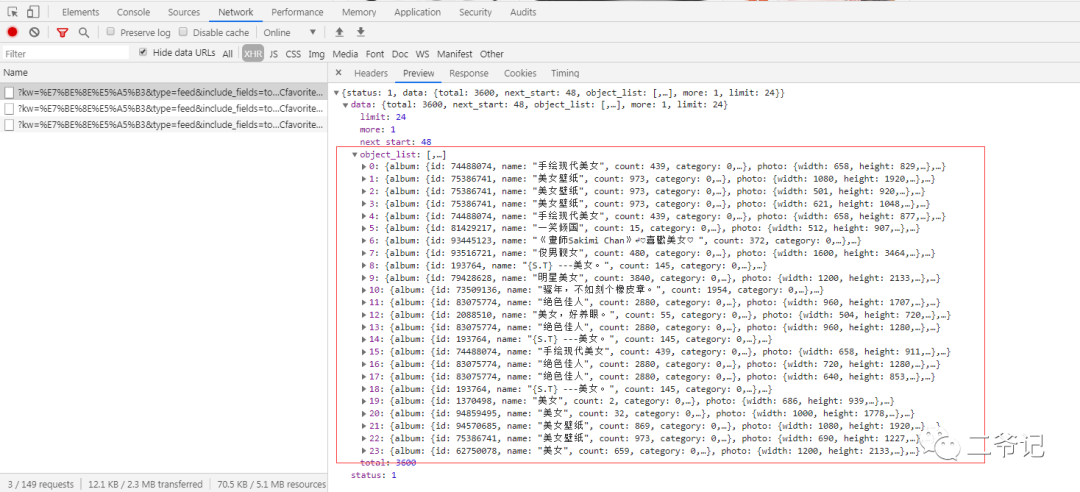The height and width of the screenshot is (492, 1080).
Task: Filter requests by Manifest
Action: (x=455, y=54)
